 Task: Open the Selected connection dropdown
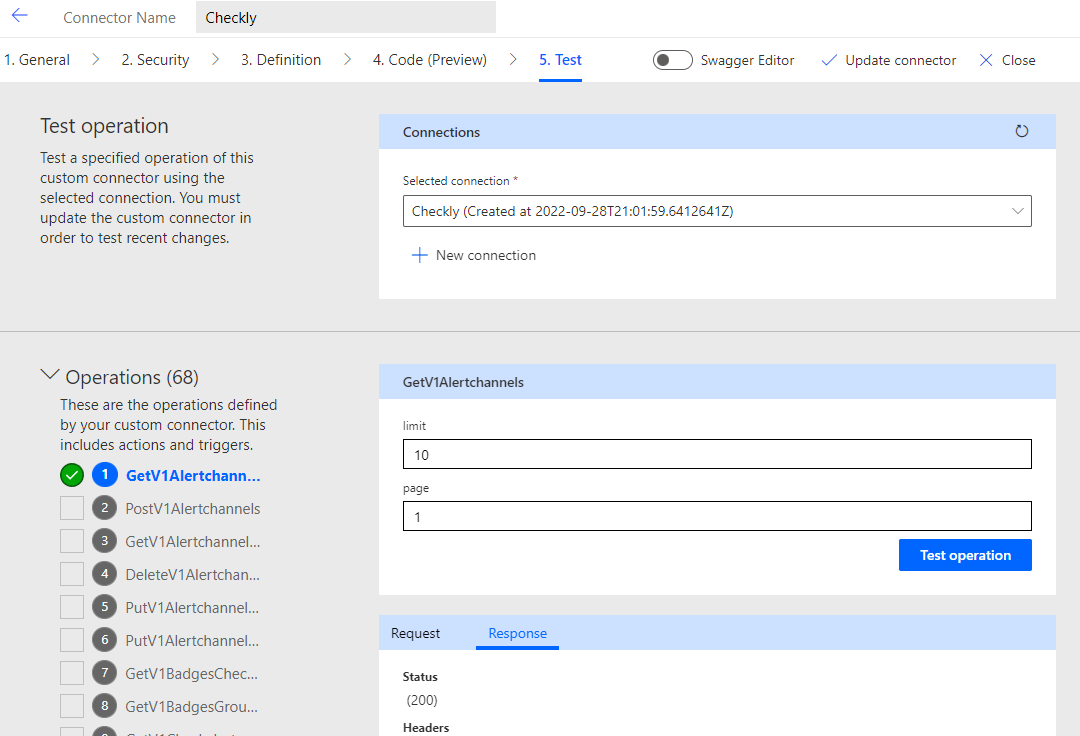coord(717,211)
